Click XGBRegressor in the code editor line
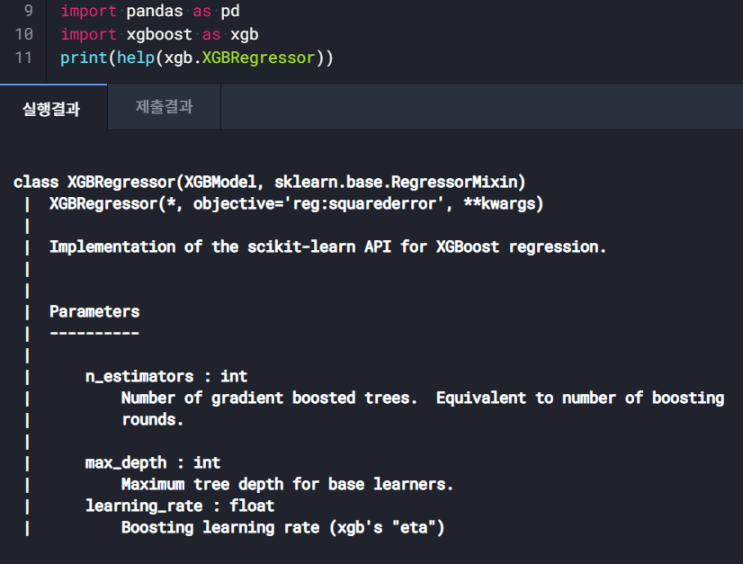 pyautogui.click(x=258, y=58)
